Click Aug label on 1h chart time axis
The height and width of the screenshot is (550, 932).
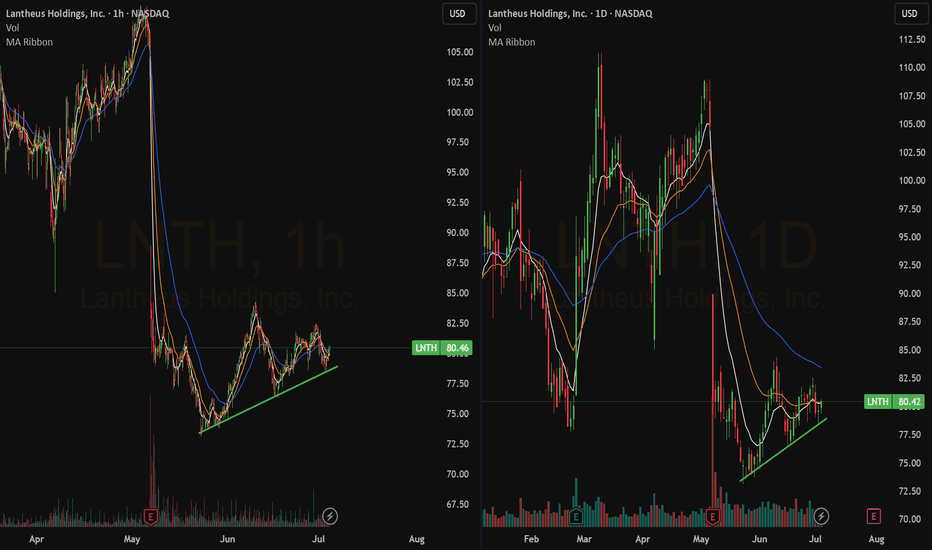(417, 539)
